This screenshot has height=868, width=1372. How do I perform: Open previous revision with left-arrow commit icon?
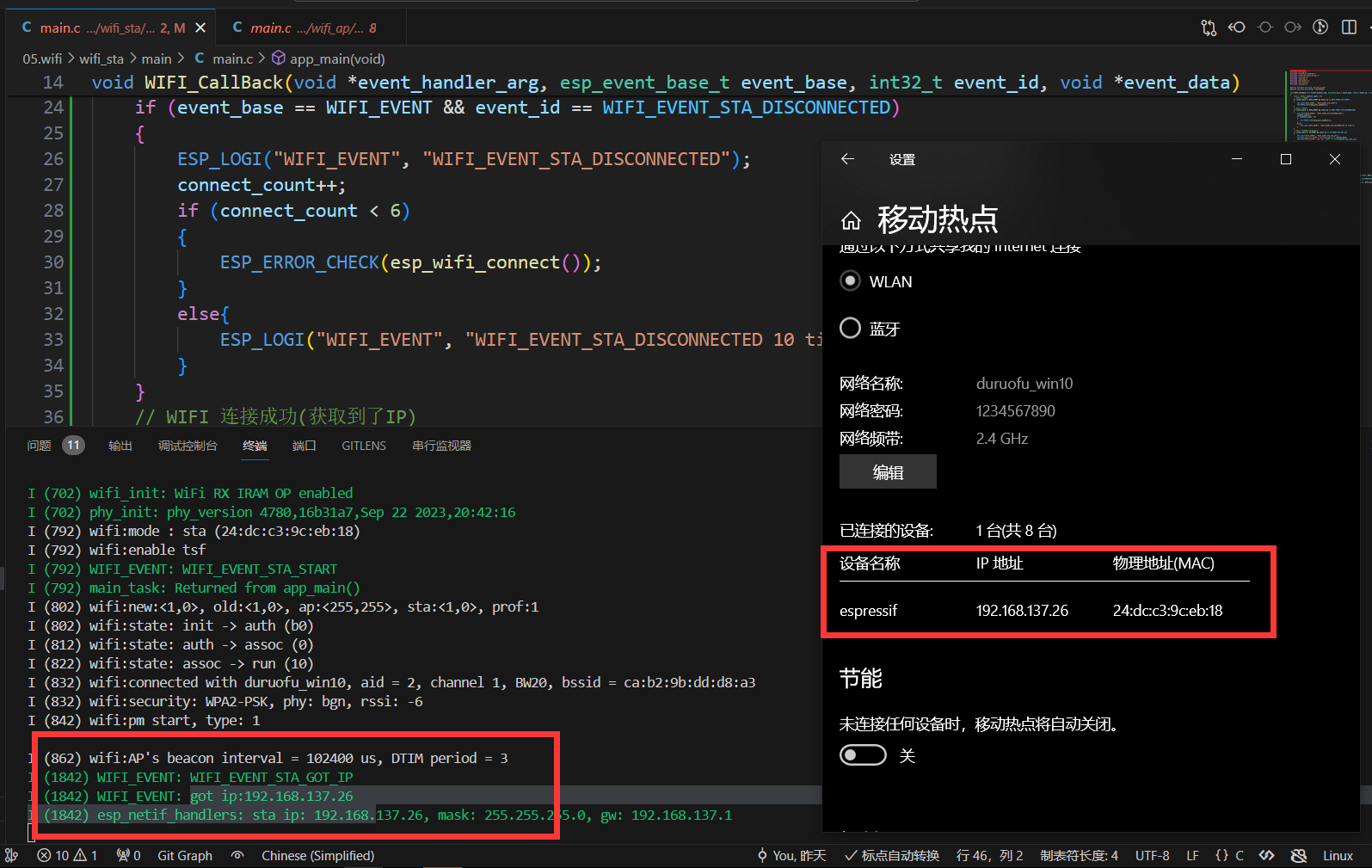(1237, 28)
